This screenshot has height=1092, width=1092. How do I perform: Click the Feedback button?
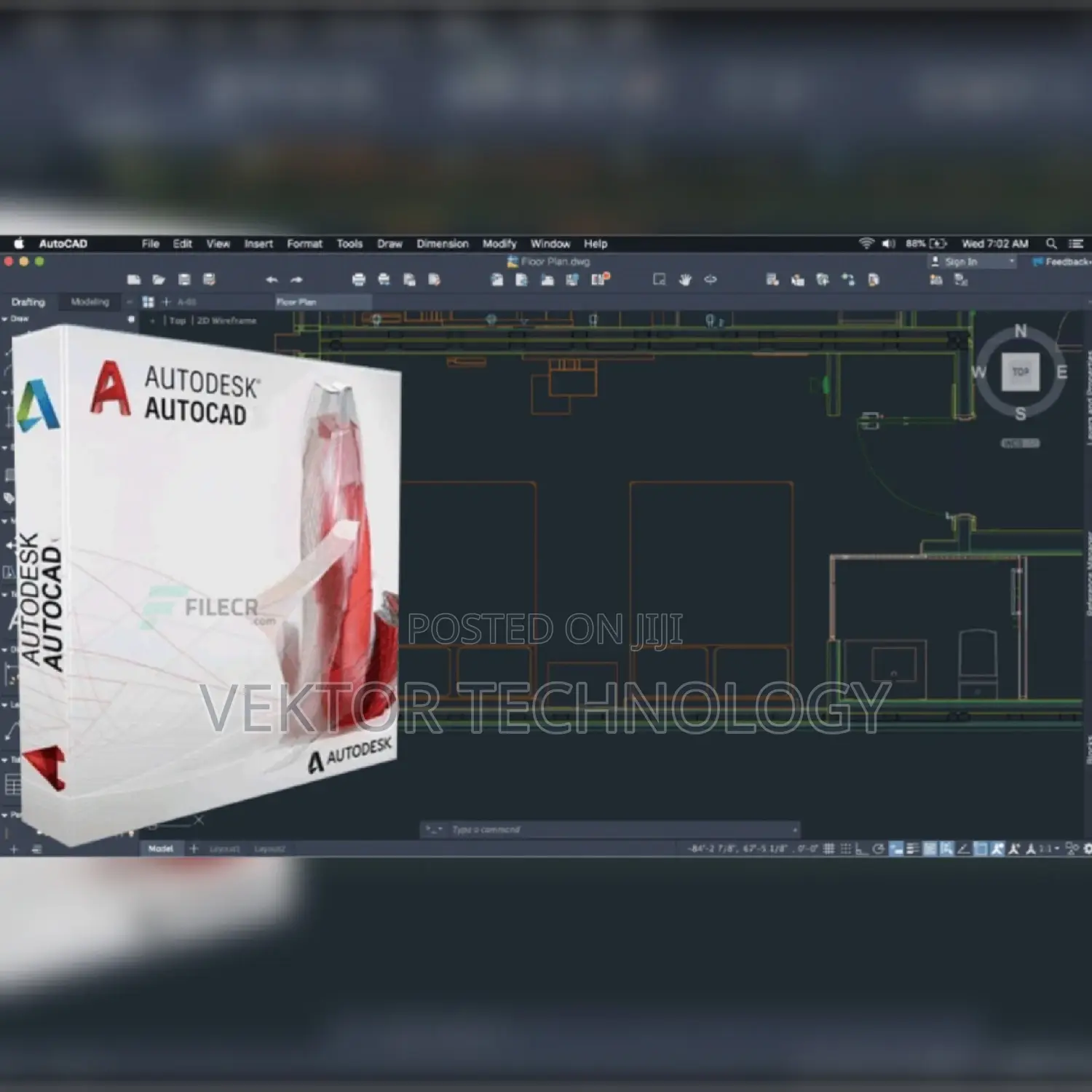[1062, 262]
